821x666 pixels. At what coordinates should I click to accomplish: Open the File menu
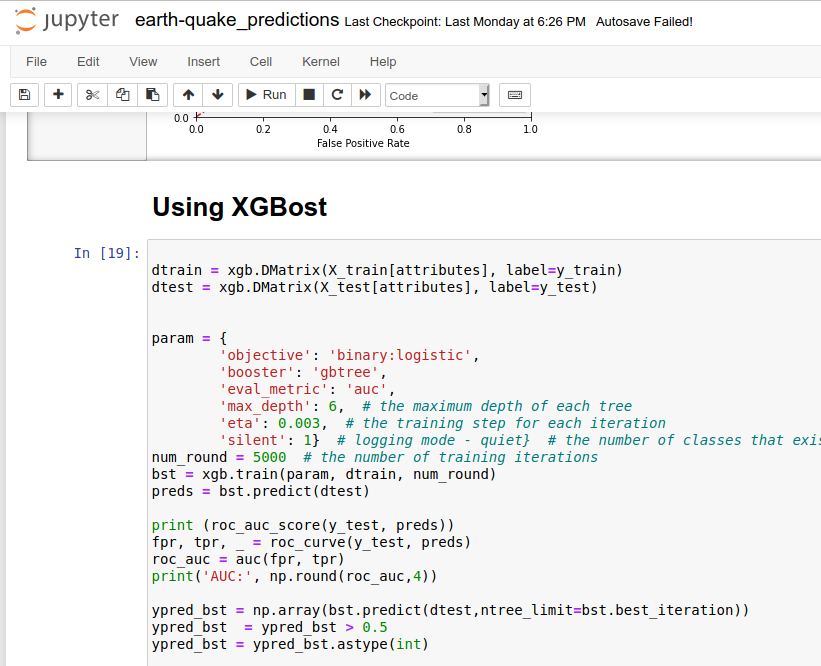coord(36,62)
